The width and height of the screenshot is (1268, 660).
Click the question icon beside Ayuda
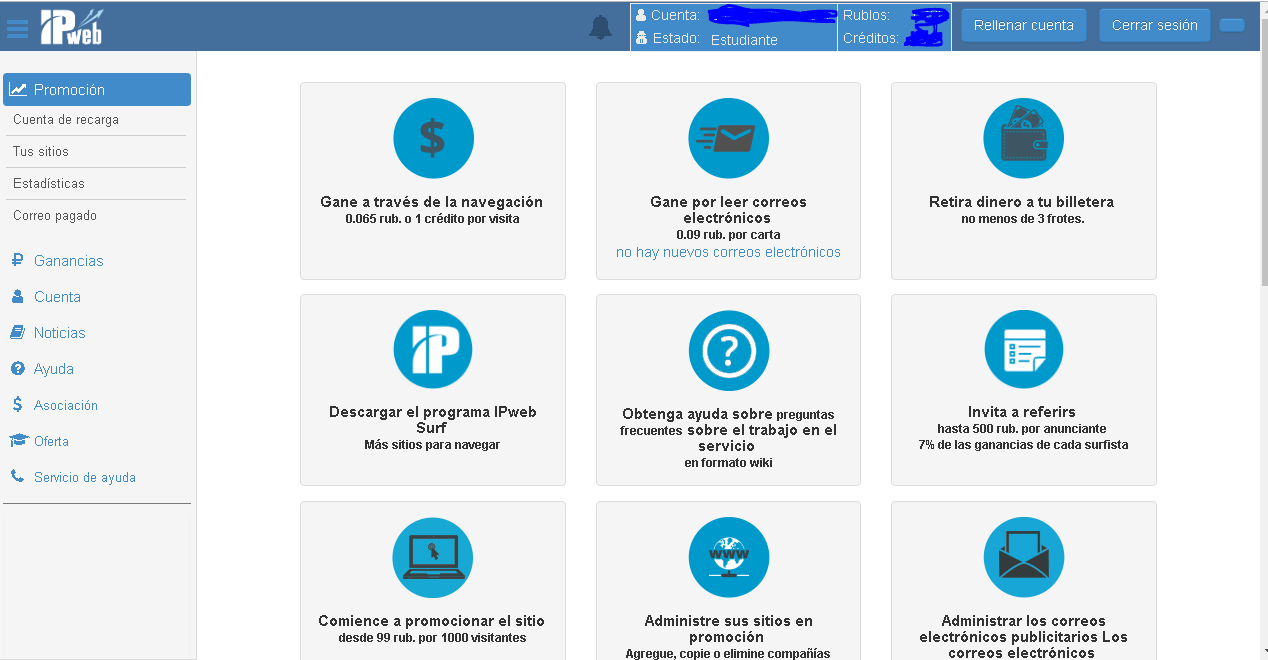coord(17,369)
